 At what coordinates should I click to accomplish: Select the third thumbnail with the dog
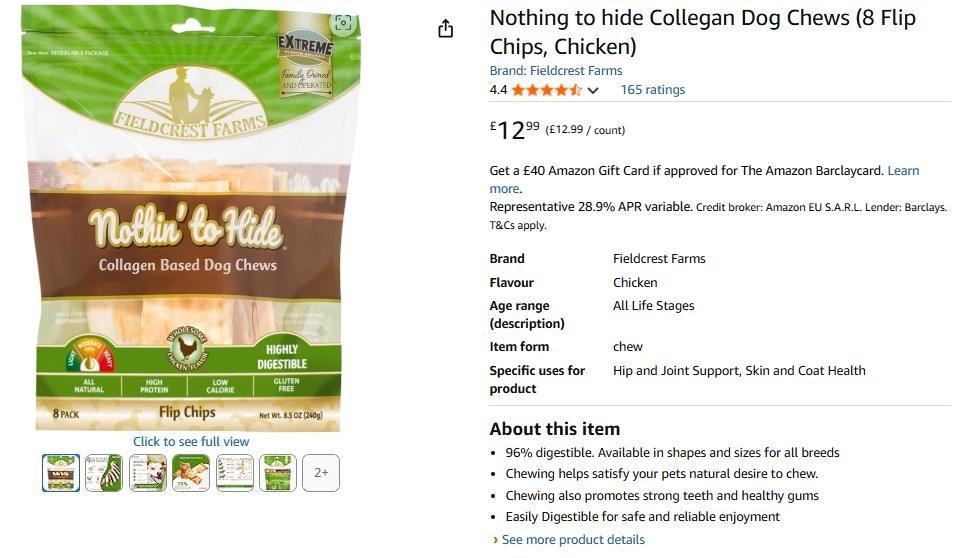pyautogui.click(x=147, y=473)
